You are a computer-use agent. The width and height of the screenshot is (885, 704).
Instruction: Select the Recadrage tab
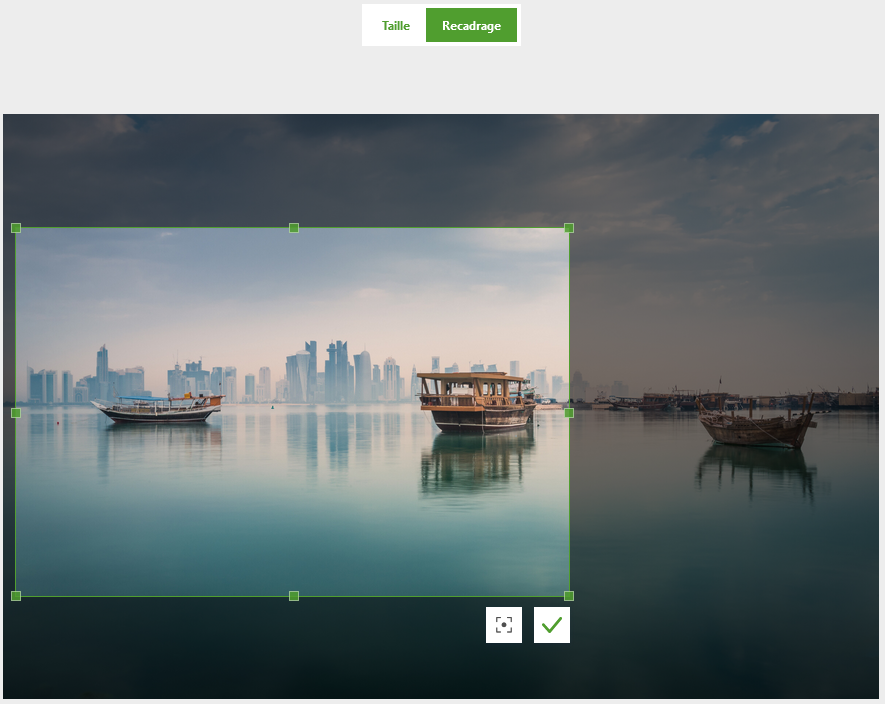471,25
